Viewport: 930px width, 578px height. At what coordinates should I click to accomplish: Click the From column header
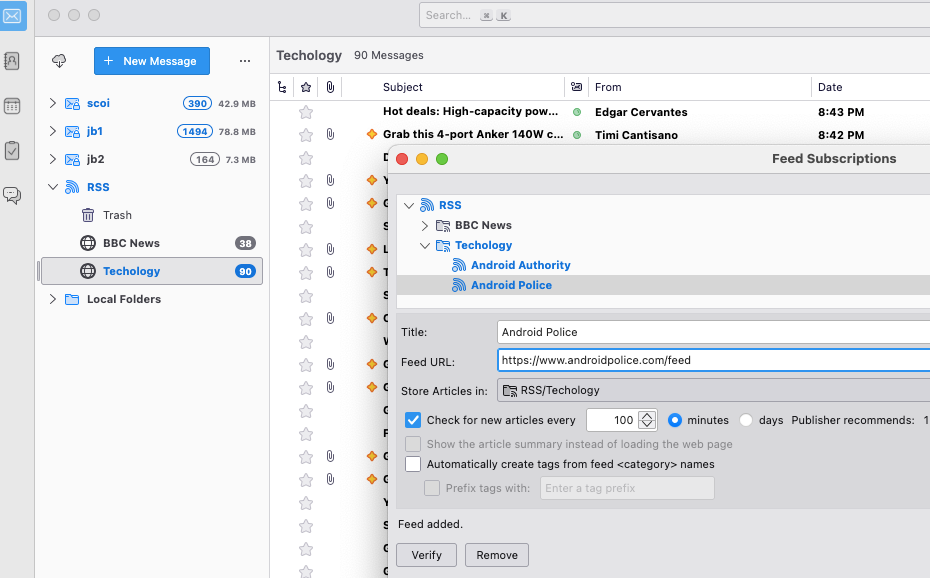click(608, 87)
